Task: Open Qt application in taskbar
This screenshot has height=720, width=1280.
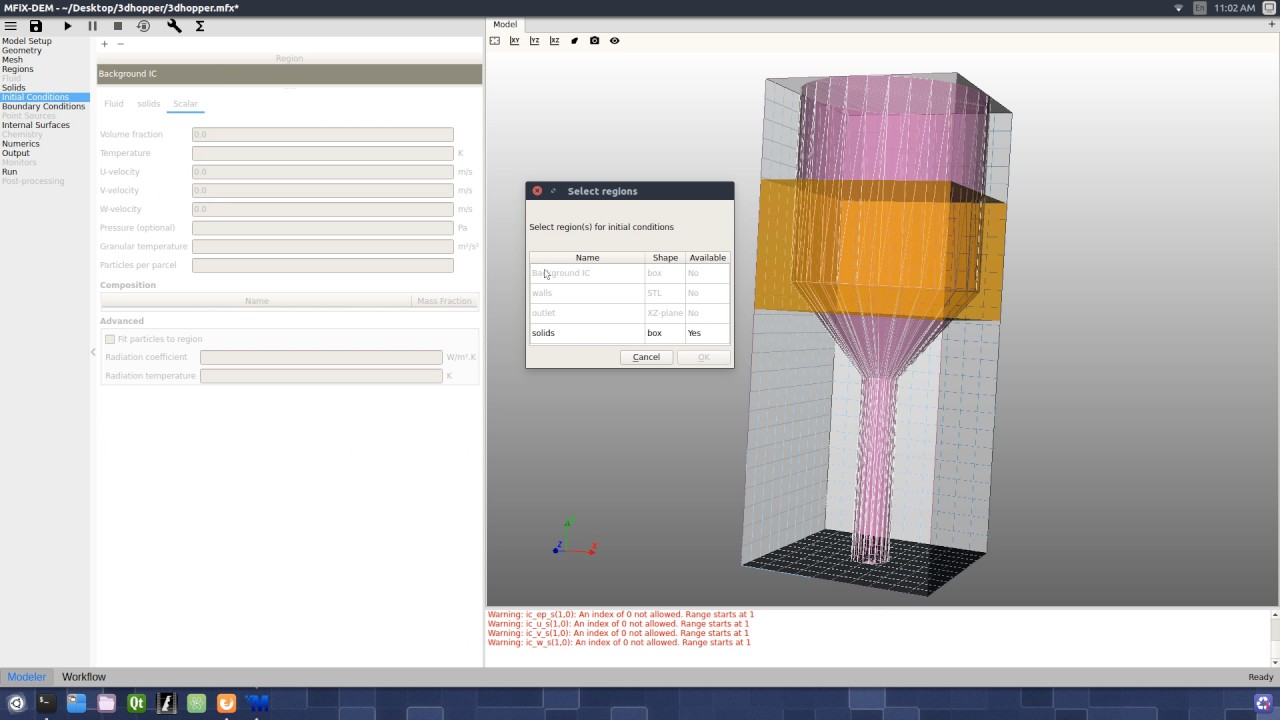Action: point(136,703)
